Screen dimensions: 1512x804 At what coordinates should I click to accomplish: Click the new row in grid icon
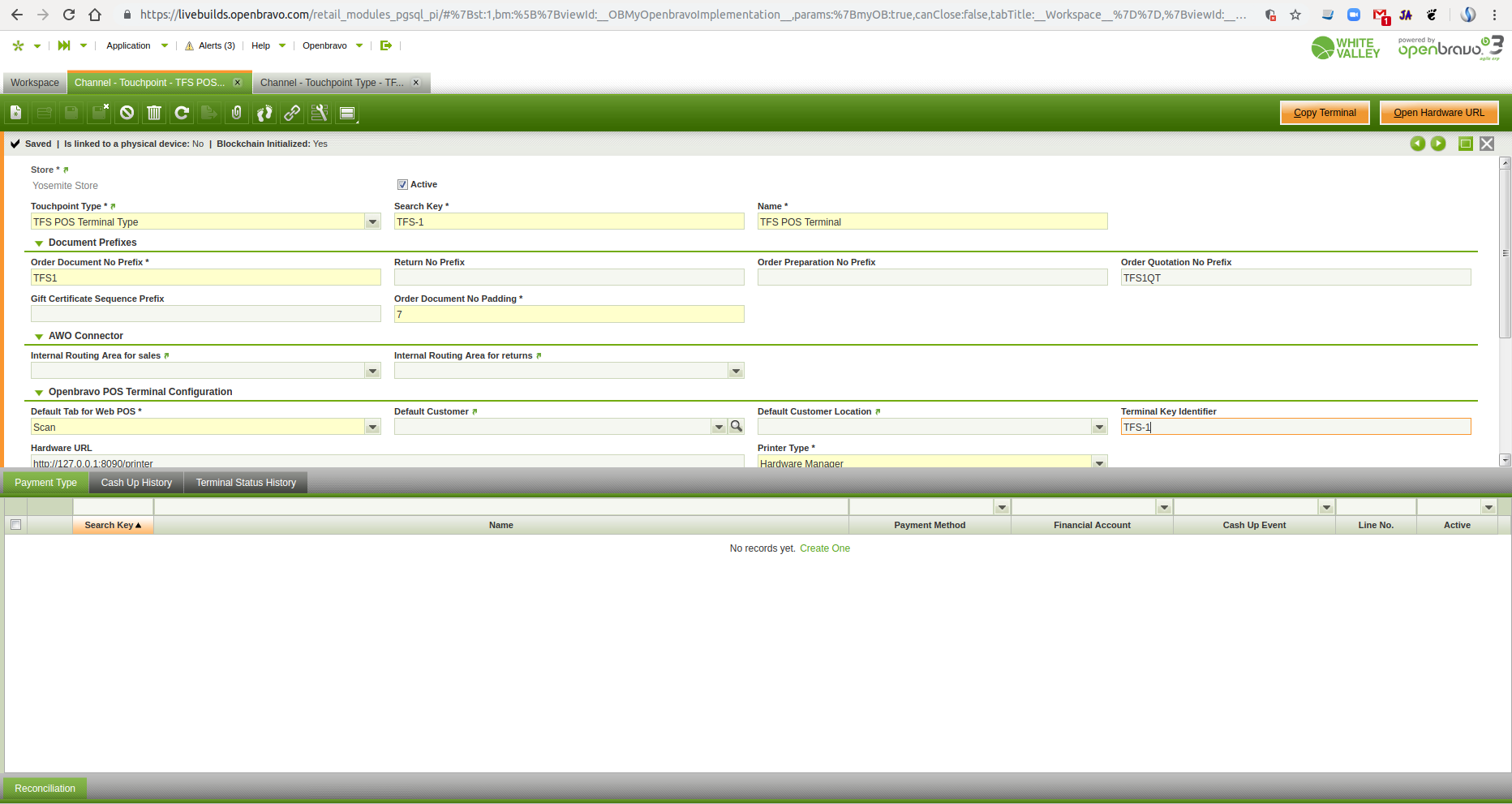44,113
